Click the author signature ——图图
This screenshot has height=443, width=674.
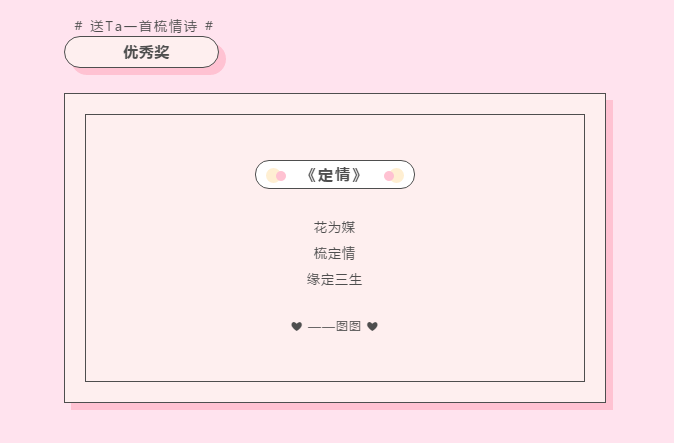tap(334, 326)
